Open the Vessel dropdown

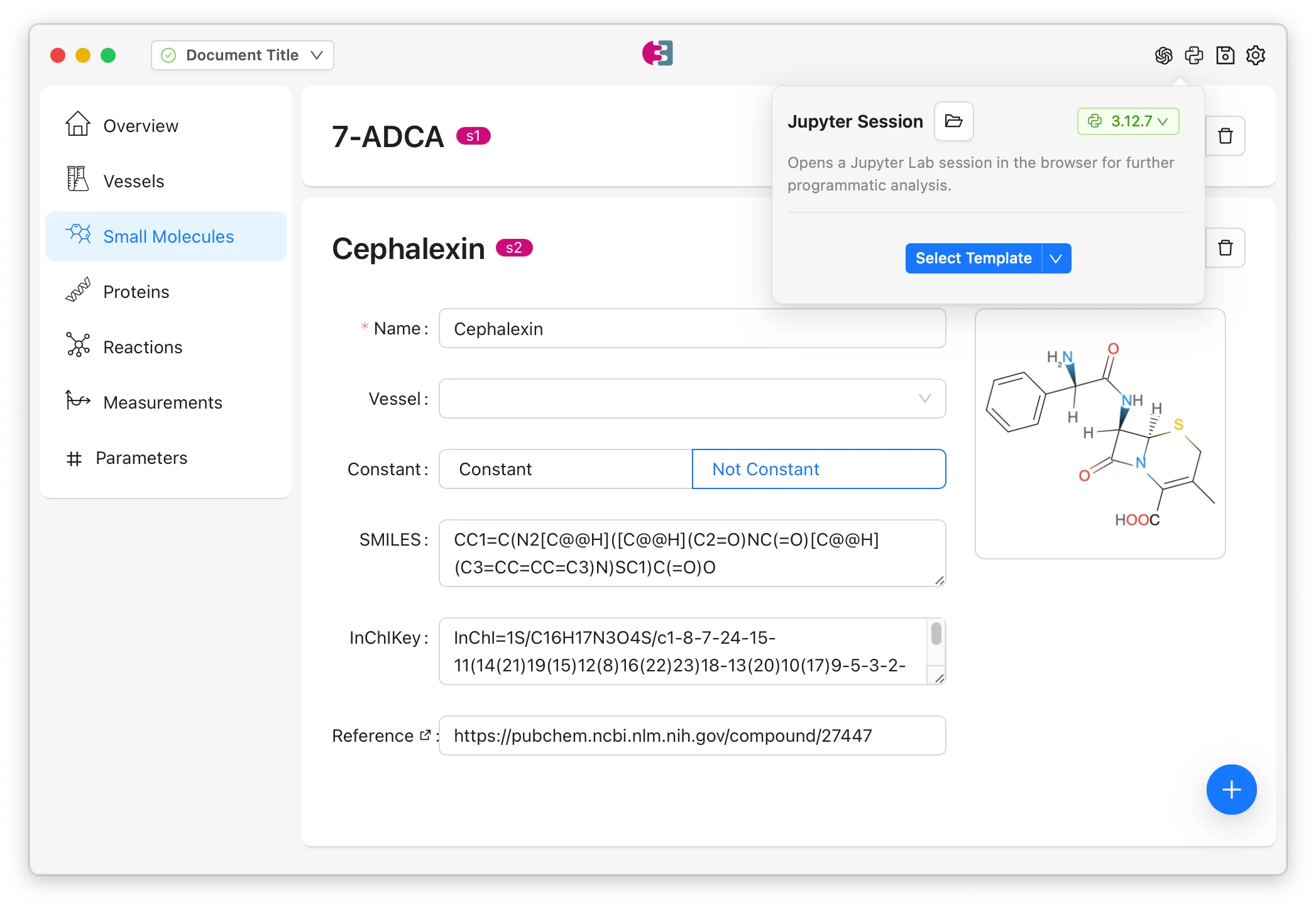[x=692, y=399]
